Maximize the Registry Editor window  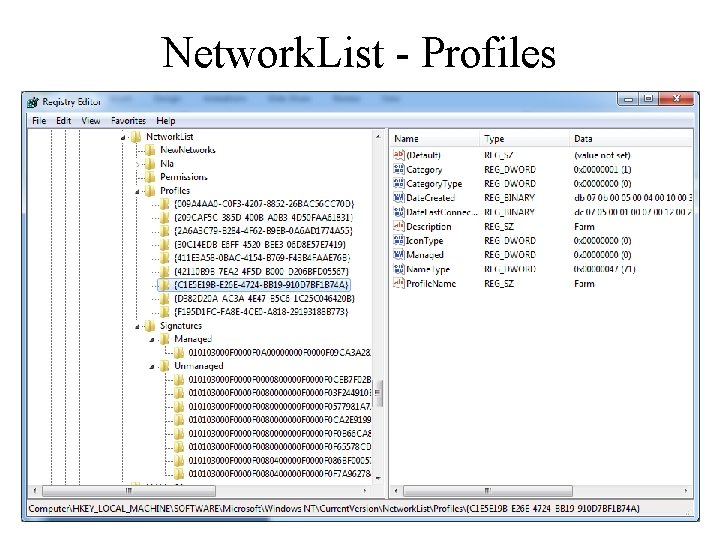coord(648,99)
